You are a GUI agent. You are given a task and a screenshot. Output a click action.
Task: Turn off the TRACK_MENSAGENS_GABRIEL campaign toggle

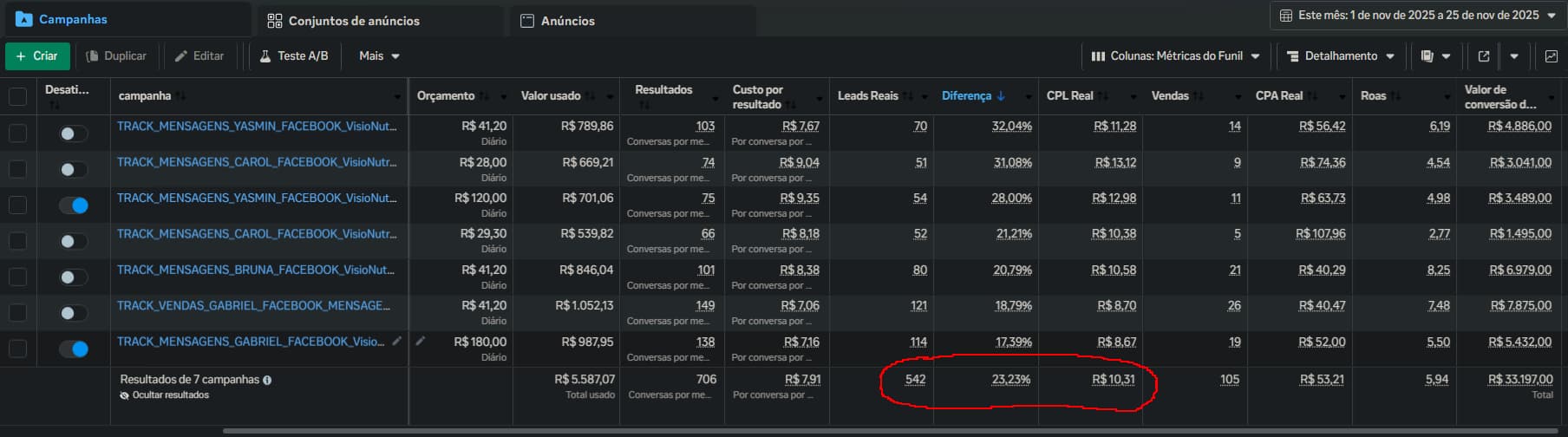click(74, 349)
